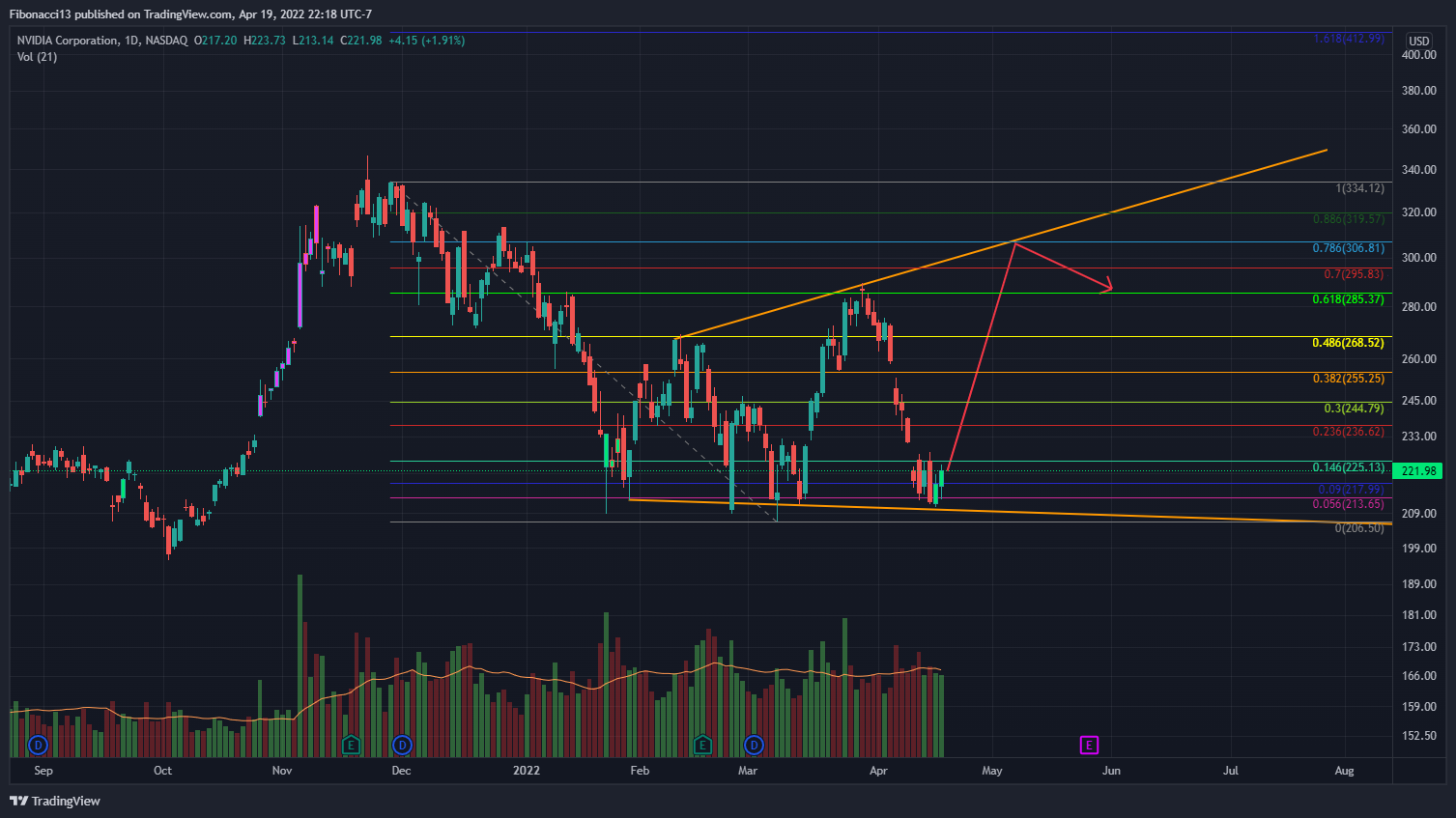Screen dimensions: 1456x818
Task: Select the 221.98 current price label
Action: [1418, 471]
